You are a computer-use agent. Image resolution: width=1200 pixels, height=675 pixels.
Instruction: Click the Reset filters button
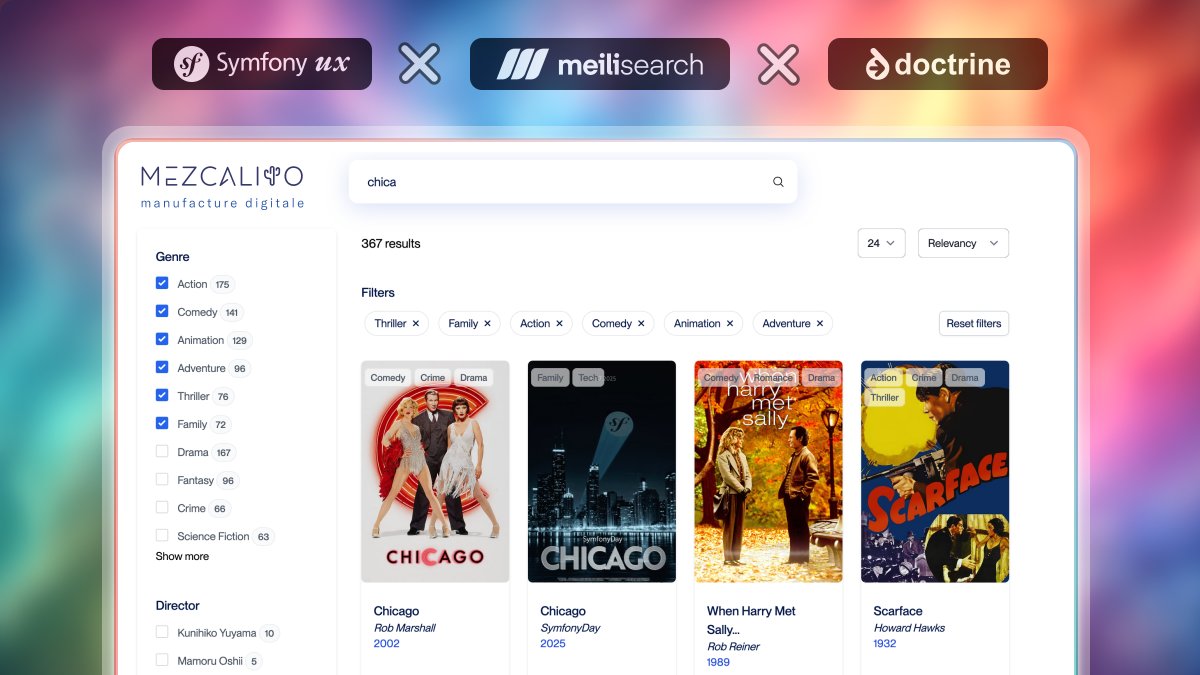[x=974, y=323]
